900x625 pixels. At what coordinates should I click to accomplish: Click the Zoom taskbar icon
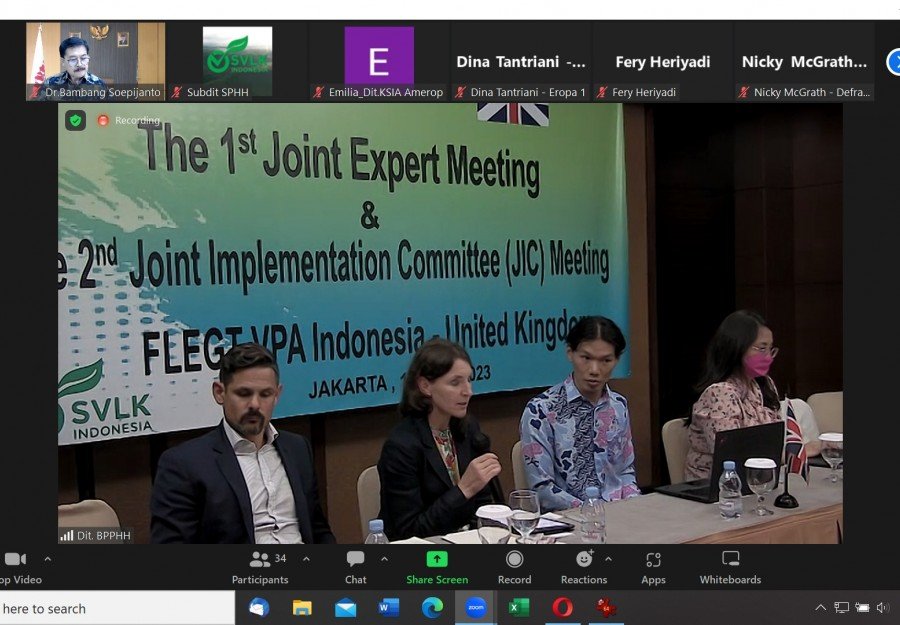coord(476,607)
